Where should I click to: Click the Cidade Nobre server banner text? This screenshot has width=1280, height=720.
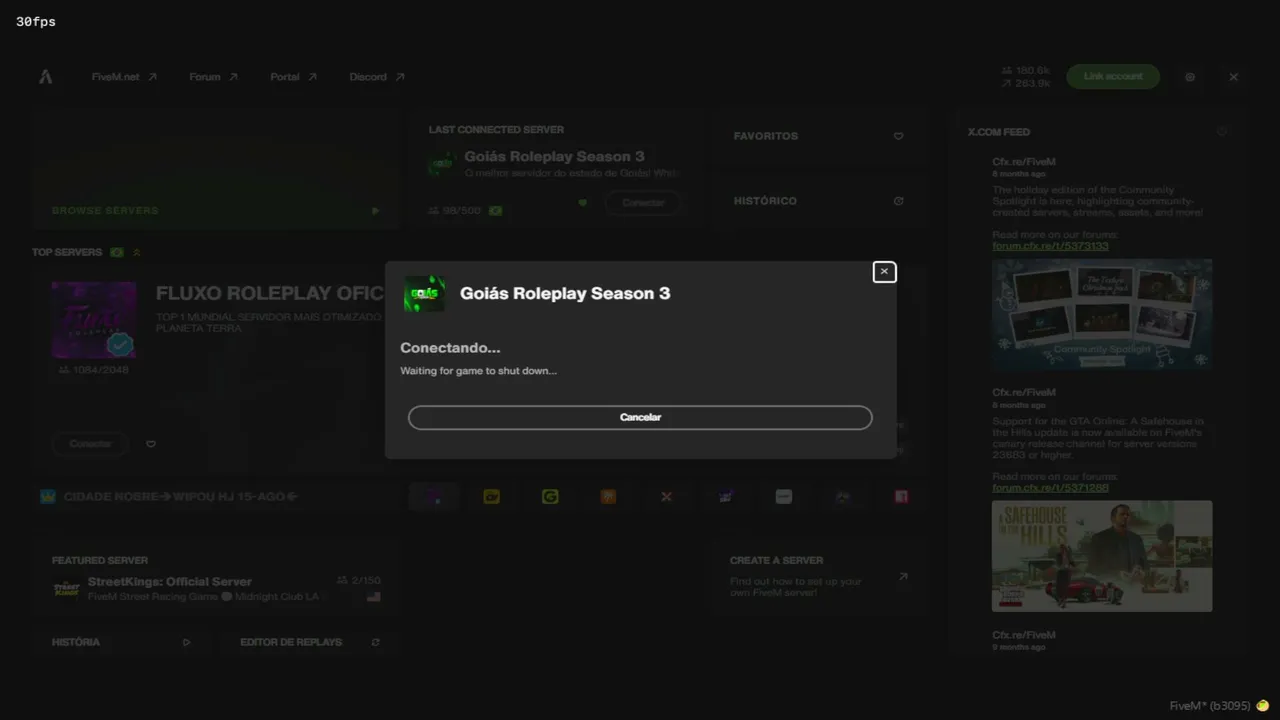click(x=181, y=497)
